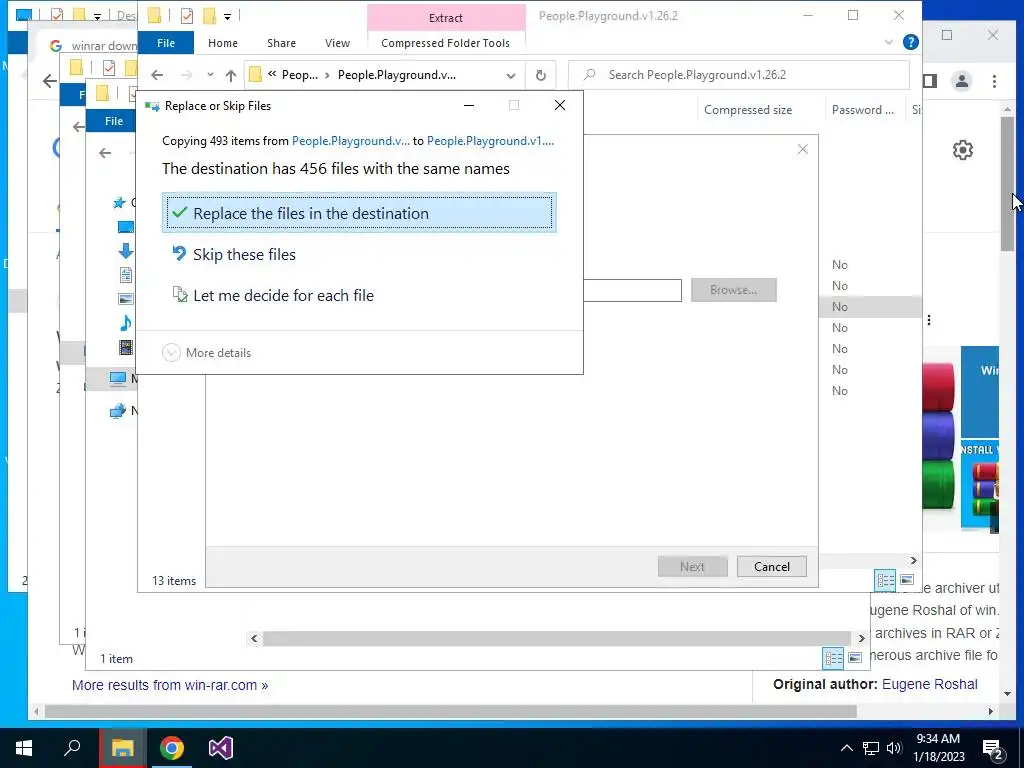Sort by Password column header

[863, 110]
